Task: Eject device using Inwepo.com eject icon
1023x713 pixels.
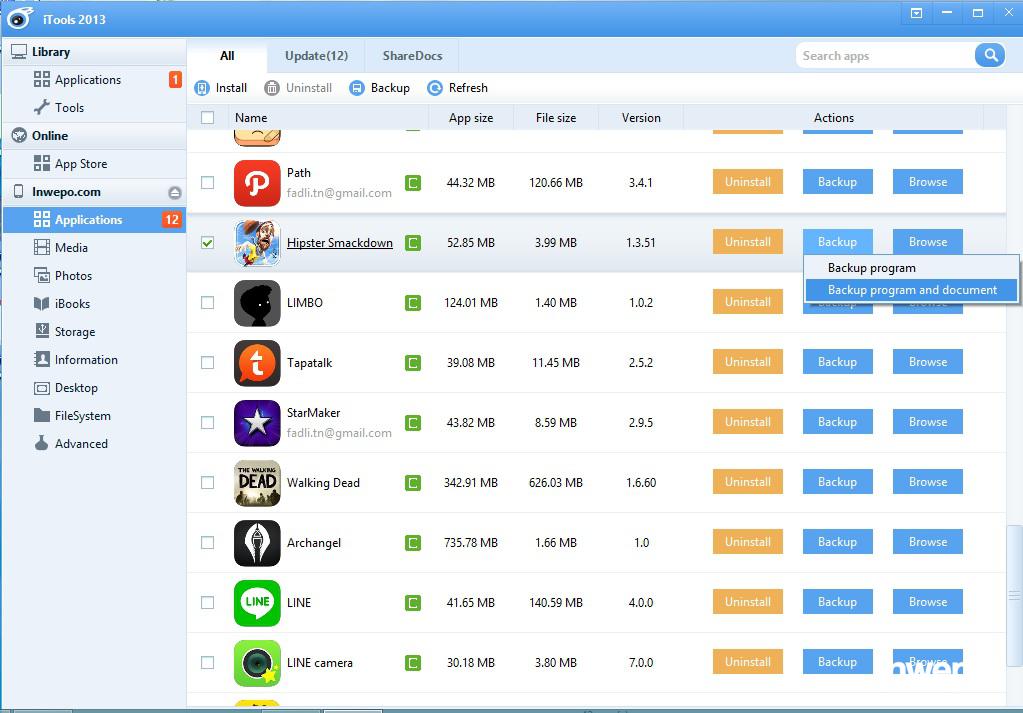Action: (174, 192)
